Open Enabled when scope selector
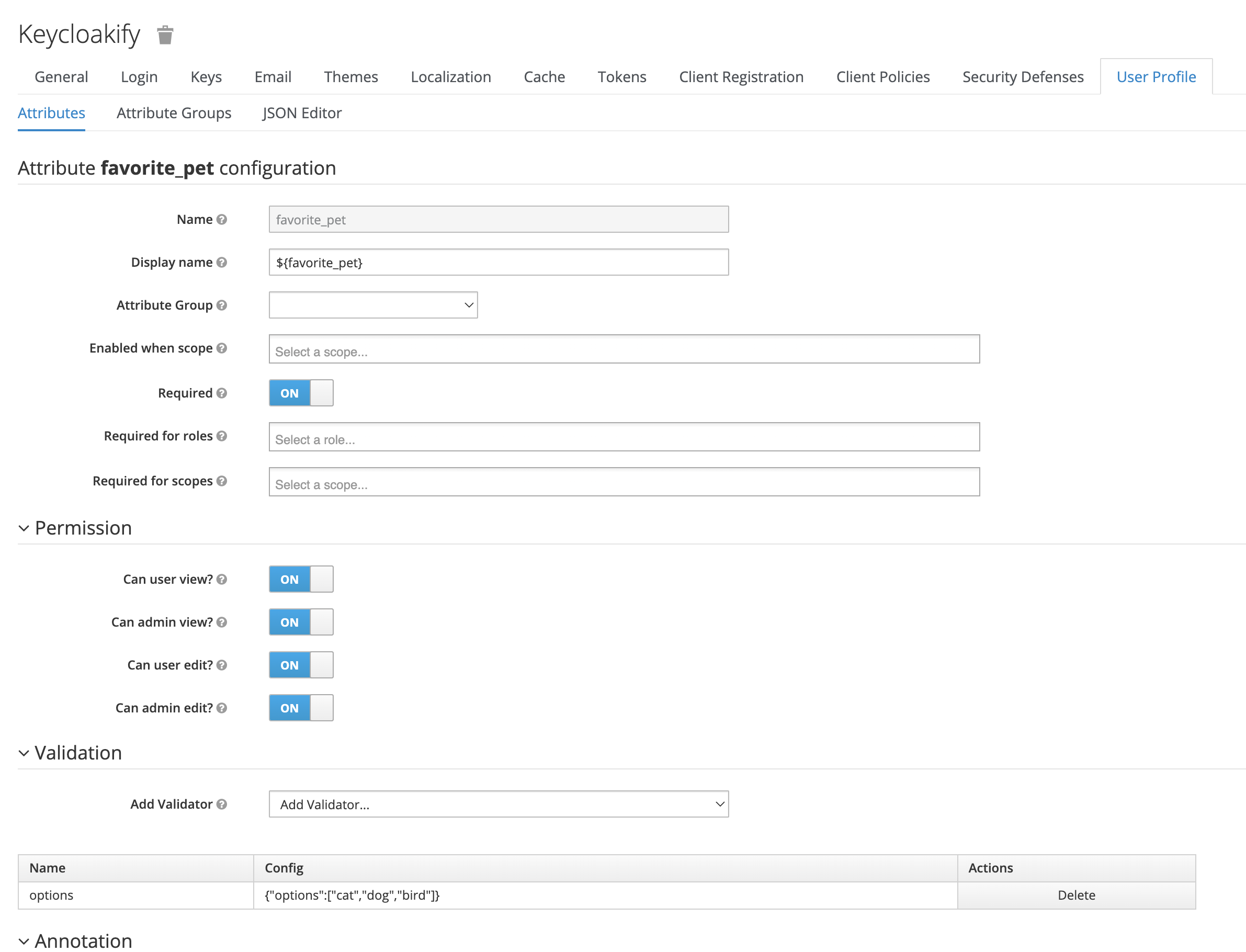This screenshot has height=952, width=1246. click(x=625, y=349)
